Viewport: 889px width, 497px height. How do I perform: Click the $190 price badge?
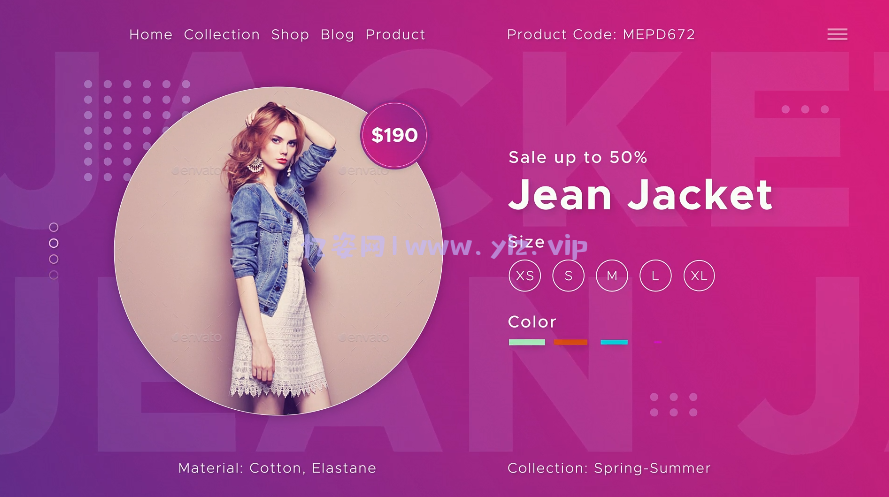(394, 135)
